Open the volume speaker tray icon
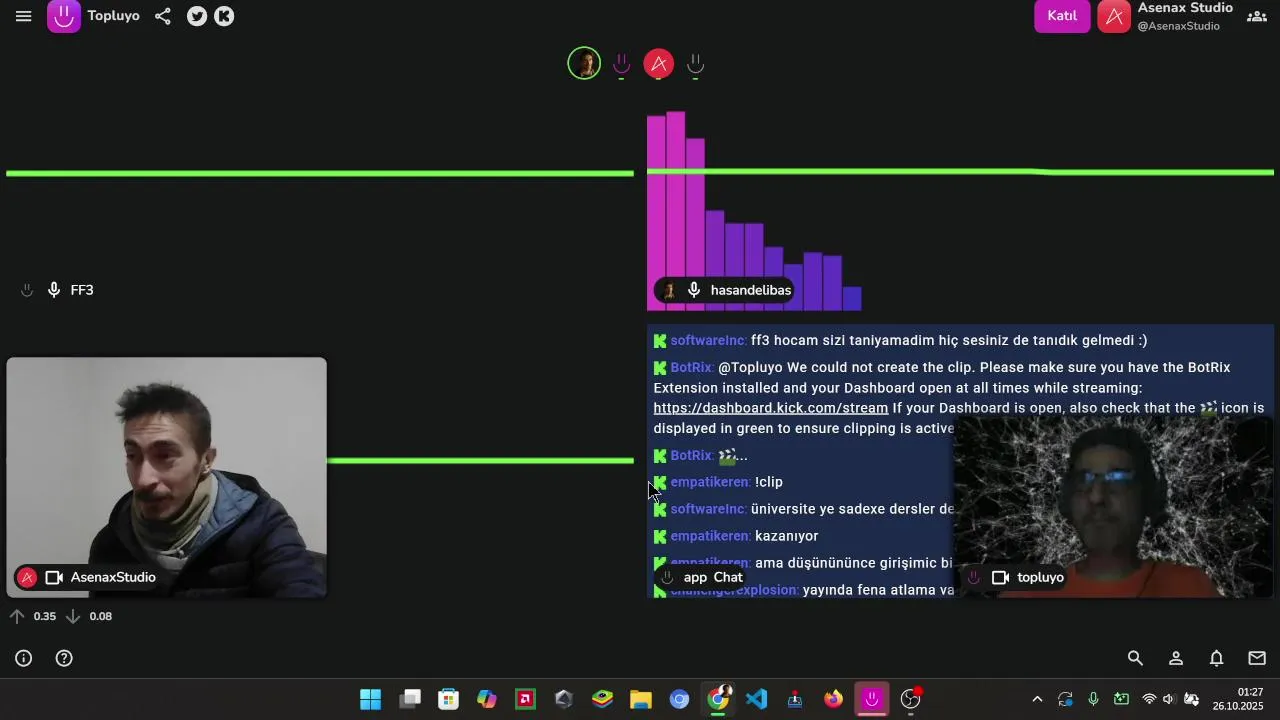 [x=1168, y=699]
